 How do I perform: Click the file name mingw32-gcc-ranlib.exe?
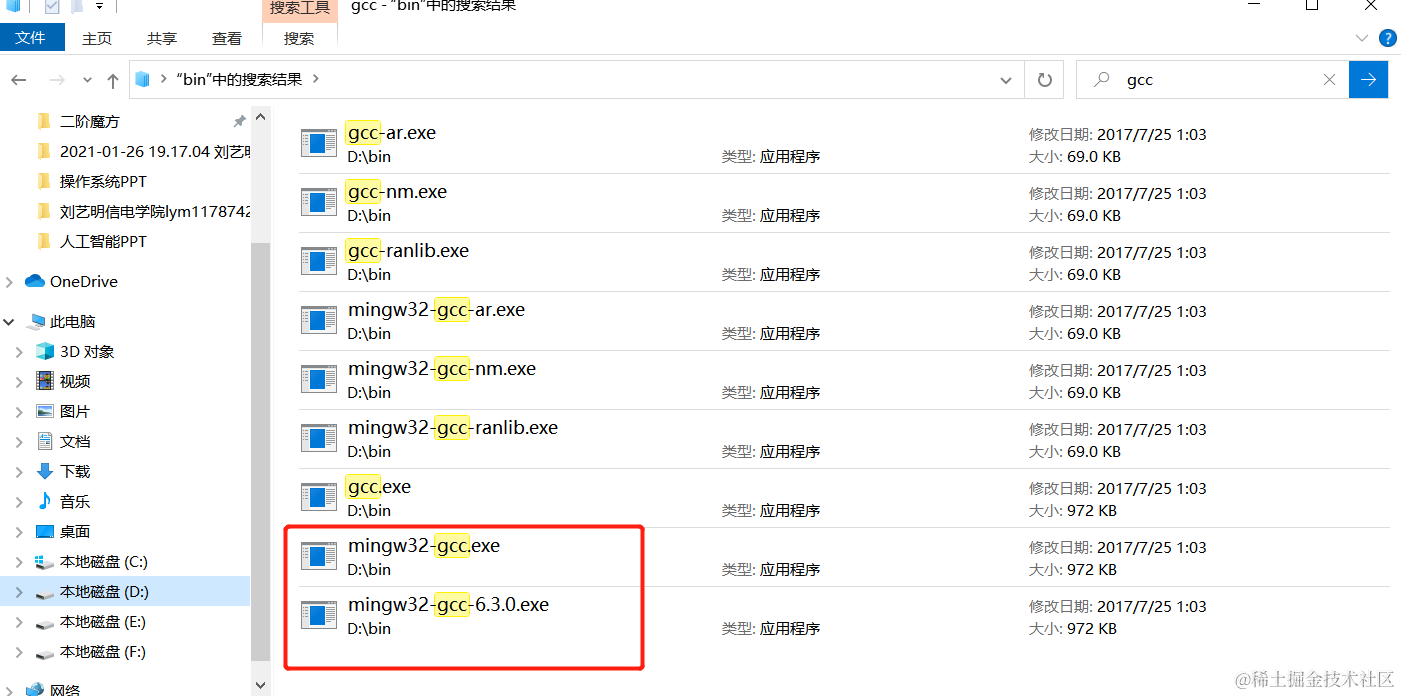point(453,428)
